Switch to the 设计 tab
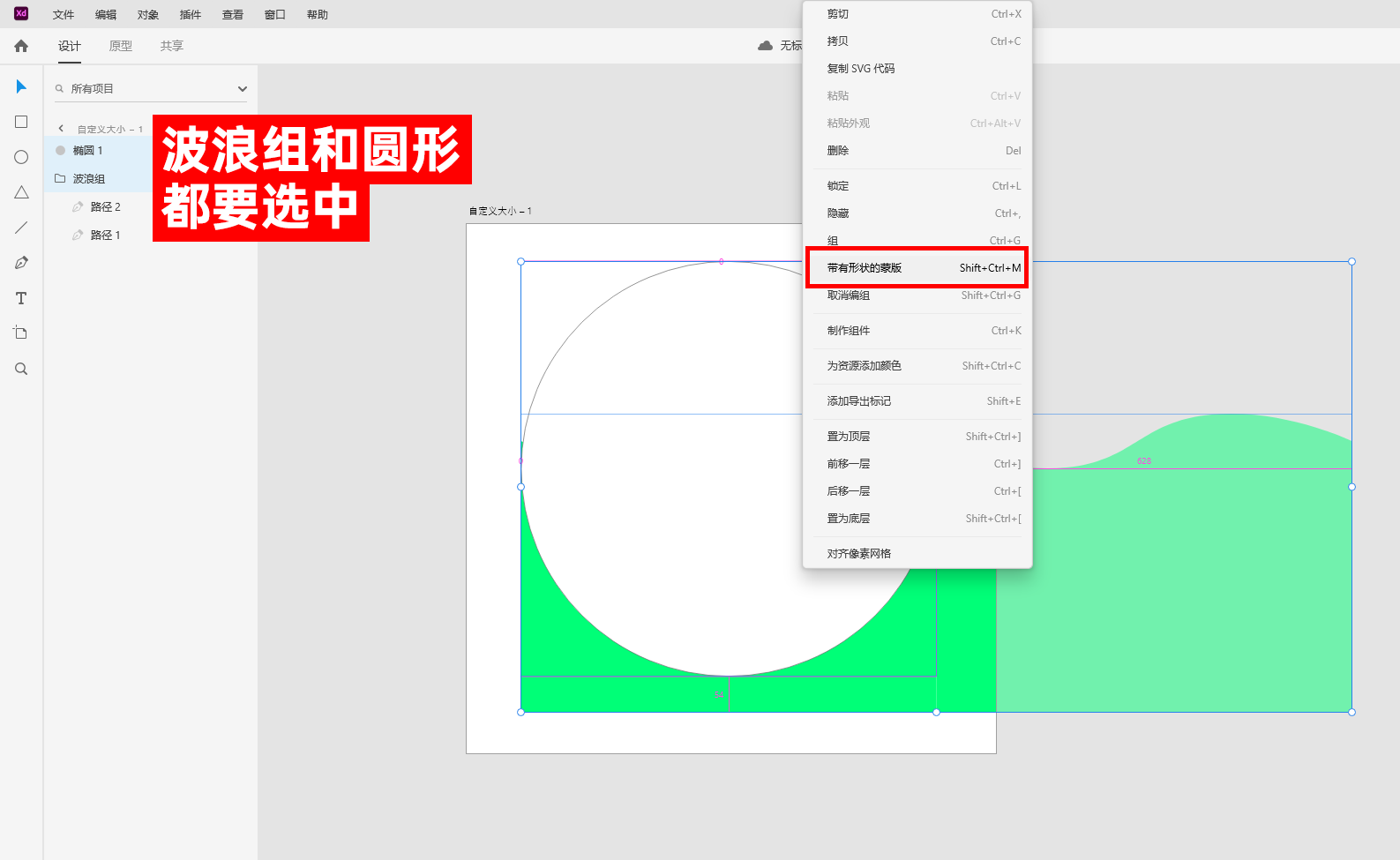This screenshot has height=860, width=1400. (70, 46)
